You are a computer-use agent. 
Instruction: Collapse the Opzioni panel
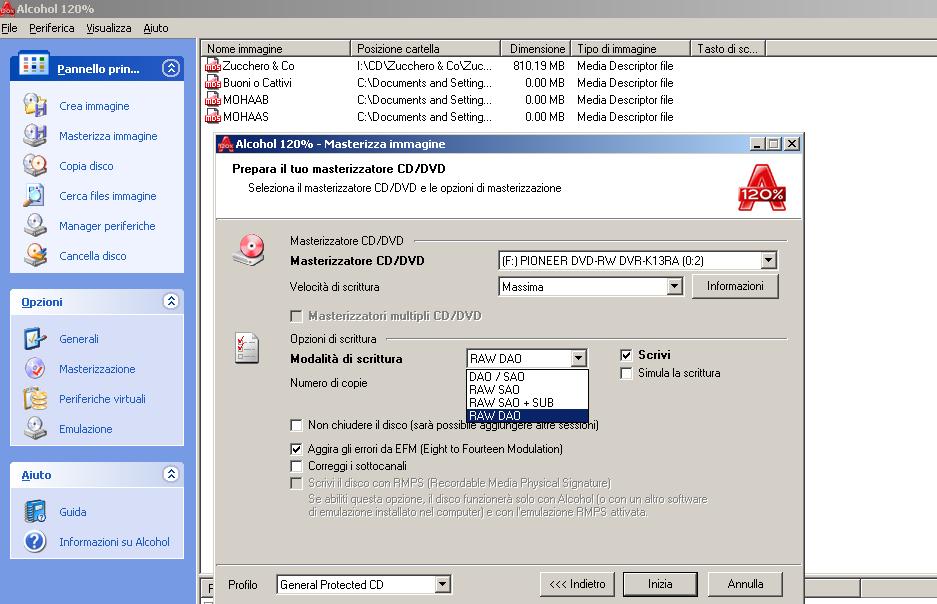point(171,301)
